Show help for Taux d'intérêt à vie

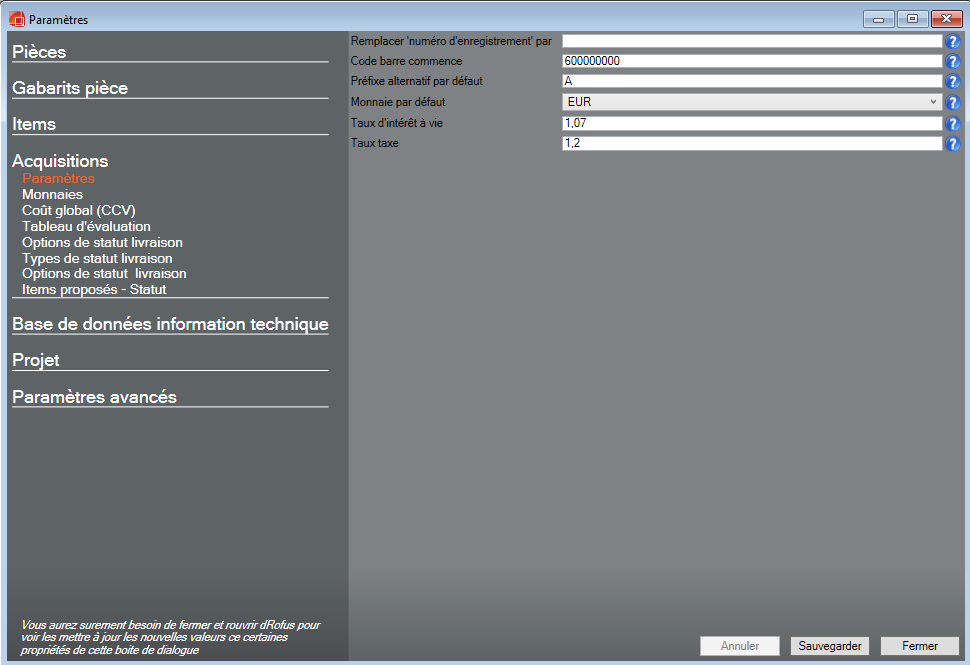pyautogui.click(x=952, y=124)
